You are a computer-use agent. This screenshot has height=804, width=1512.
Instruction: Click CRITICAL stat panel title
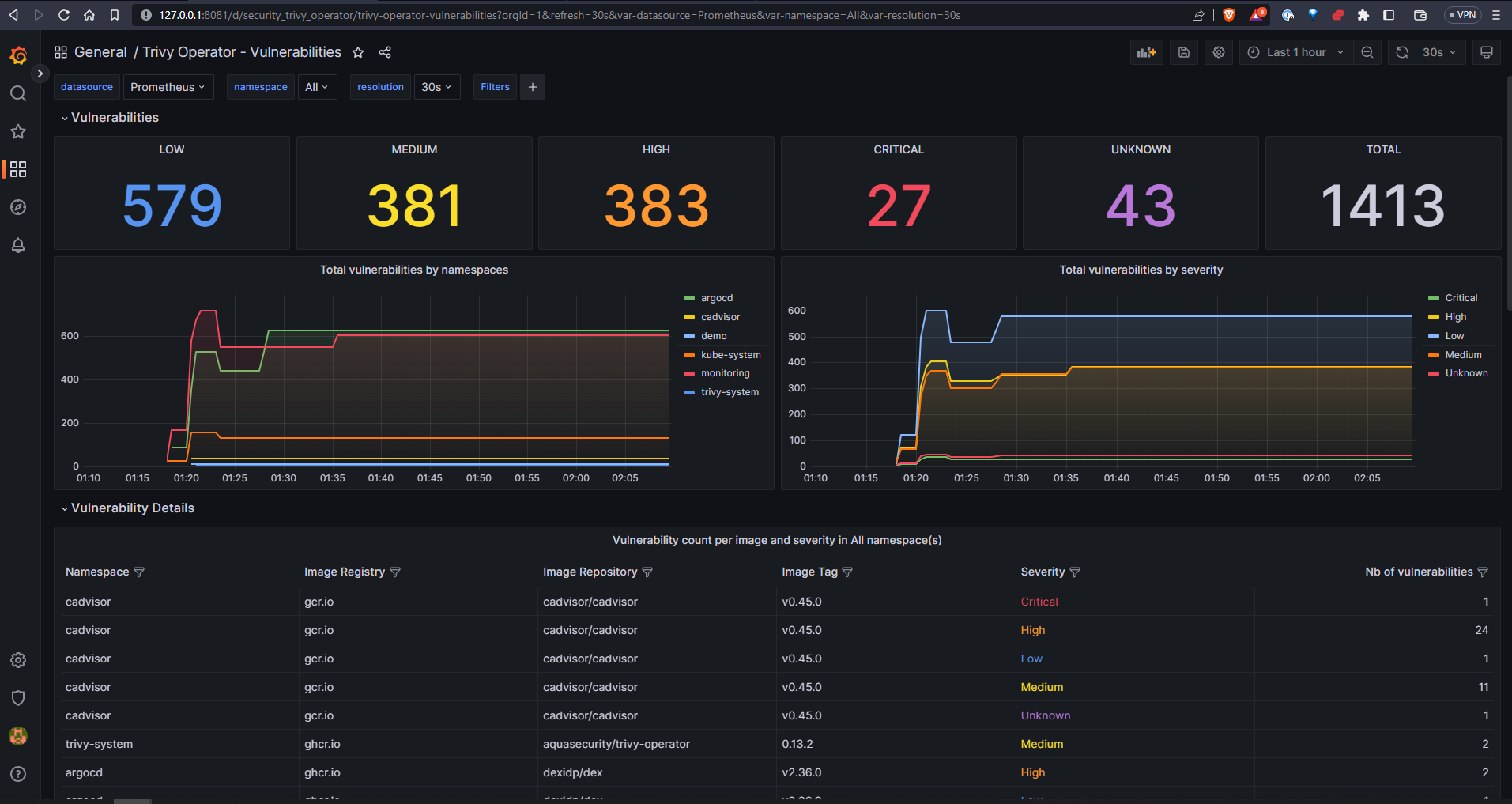(899, 149)
